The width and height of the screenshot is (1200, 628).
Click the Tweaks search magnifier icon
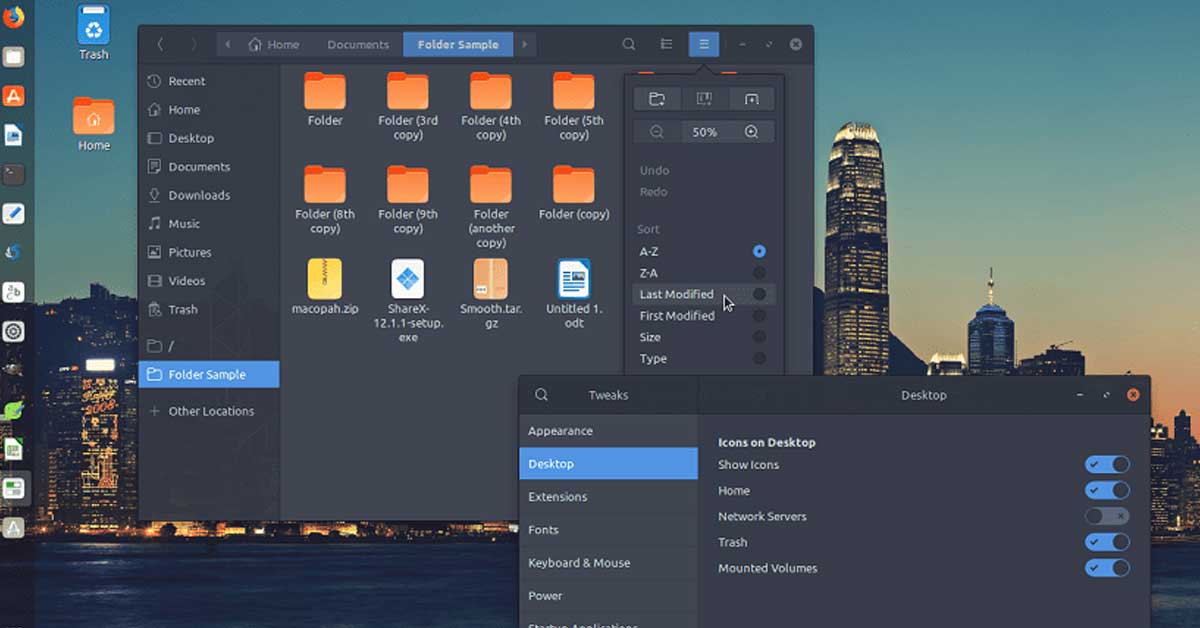point(541,395)
